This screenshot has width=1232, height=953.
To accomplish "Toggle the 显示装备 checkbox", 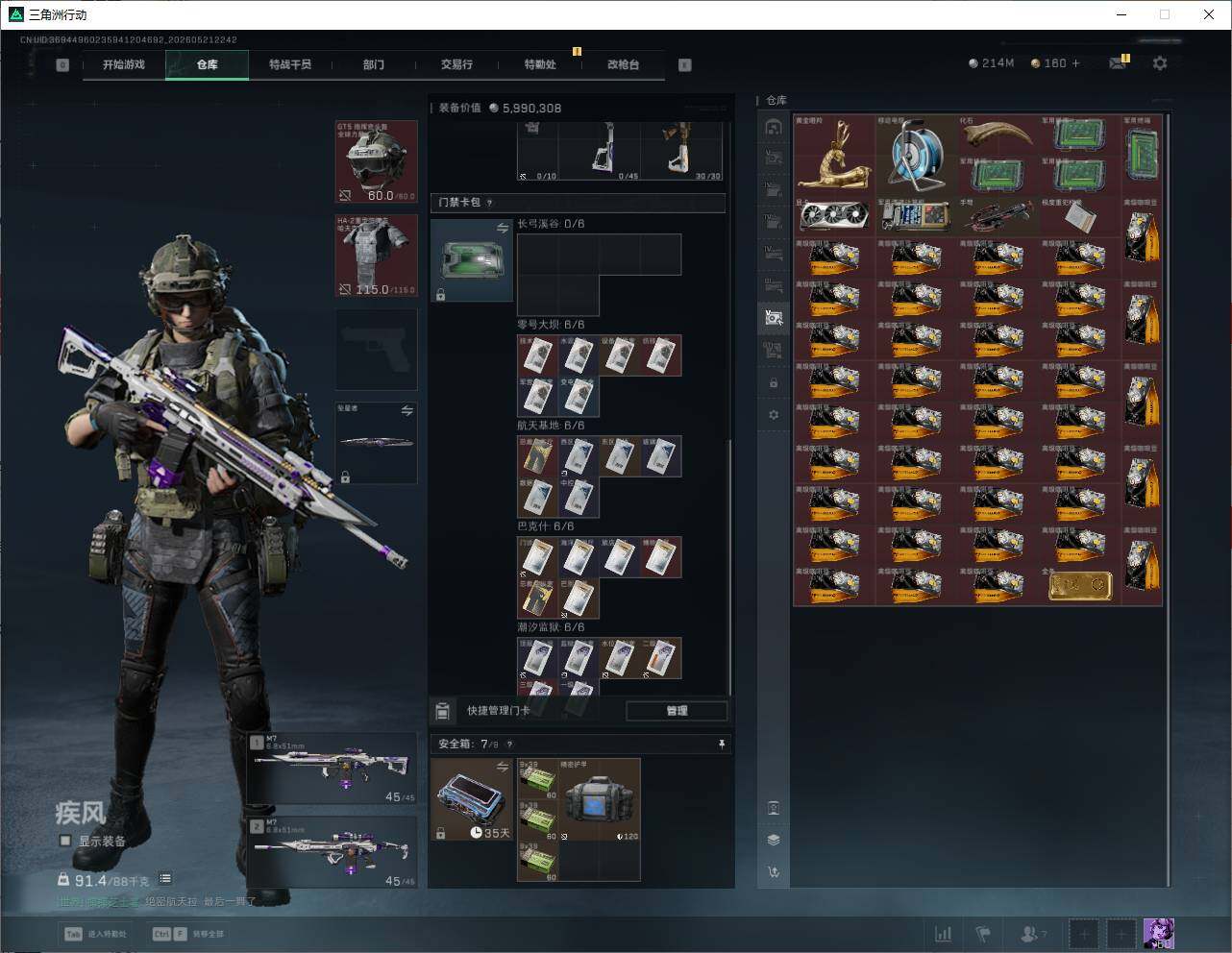I will 65,841.
